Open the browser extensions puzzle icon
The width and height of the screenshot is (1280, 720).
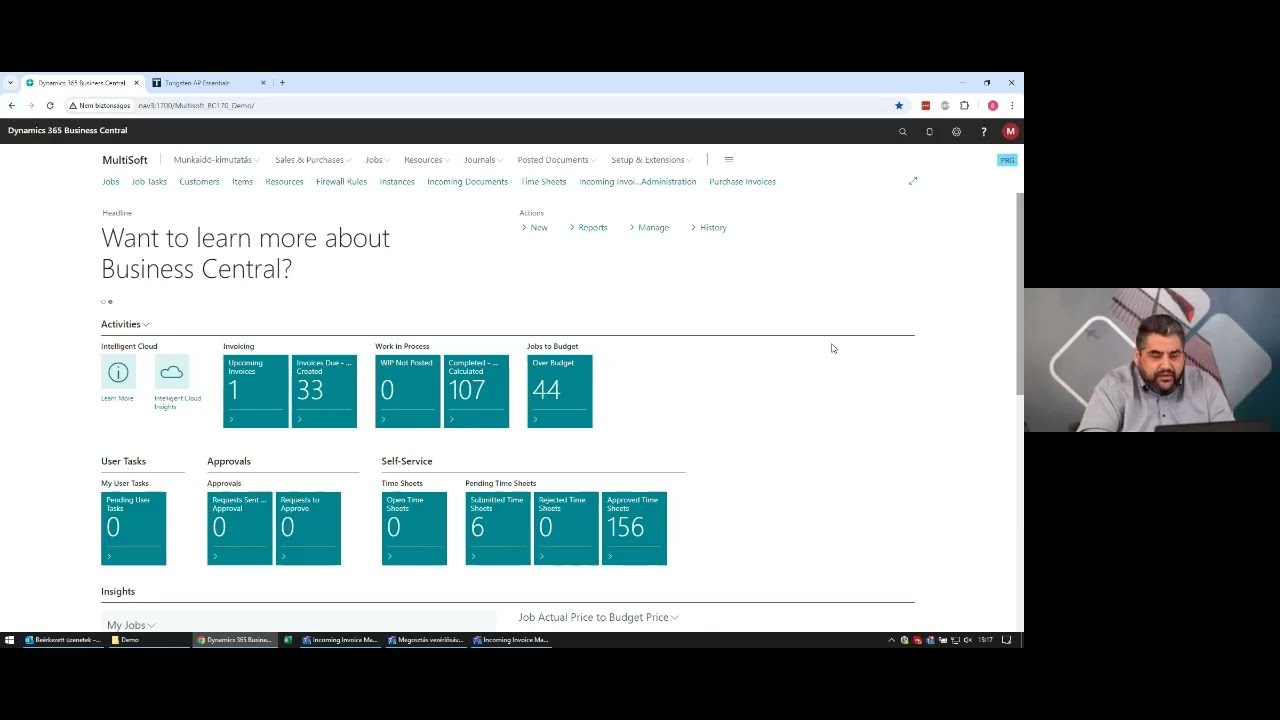(x=964, y=105)
